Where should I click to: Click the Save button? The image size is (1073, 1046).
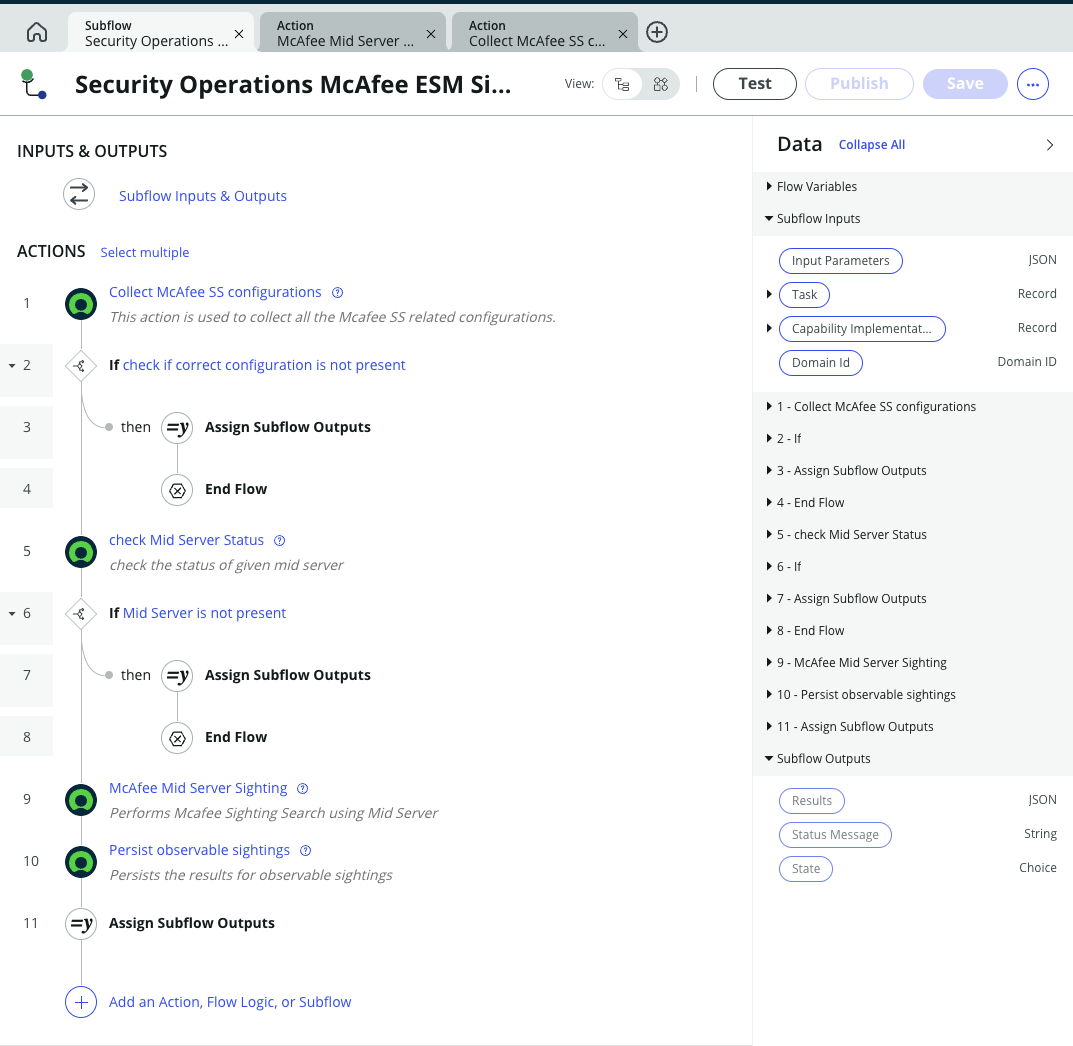click(x=965, y=83)
